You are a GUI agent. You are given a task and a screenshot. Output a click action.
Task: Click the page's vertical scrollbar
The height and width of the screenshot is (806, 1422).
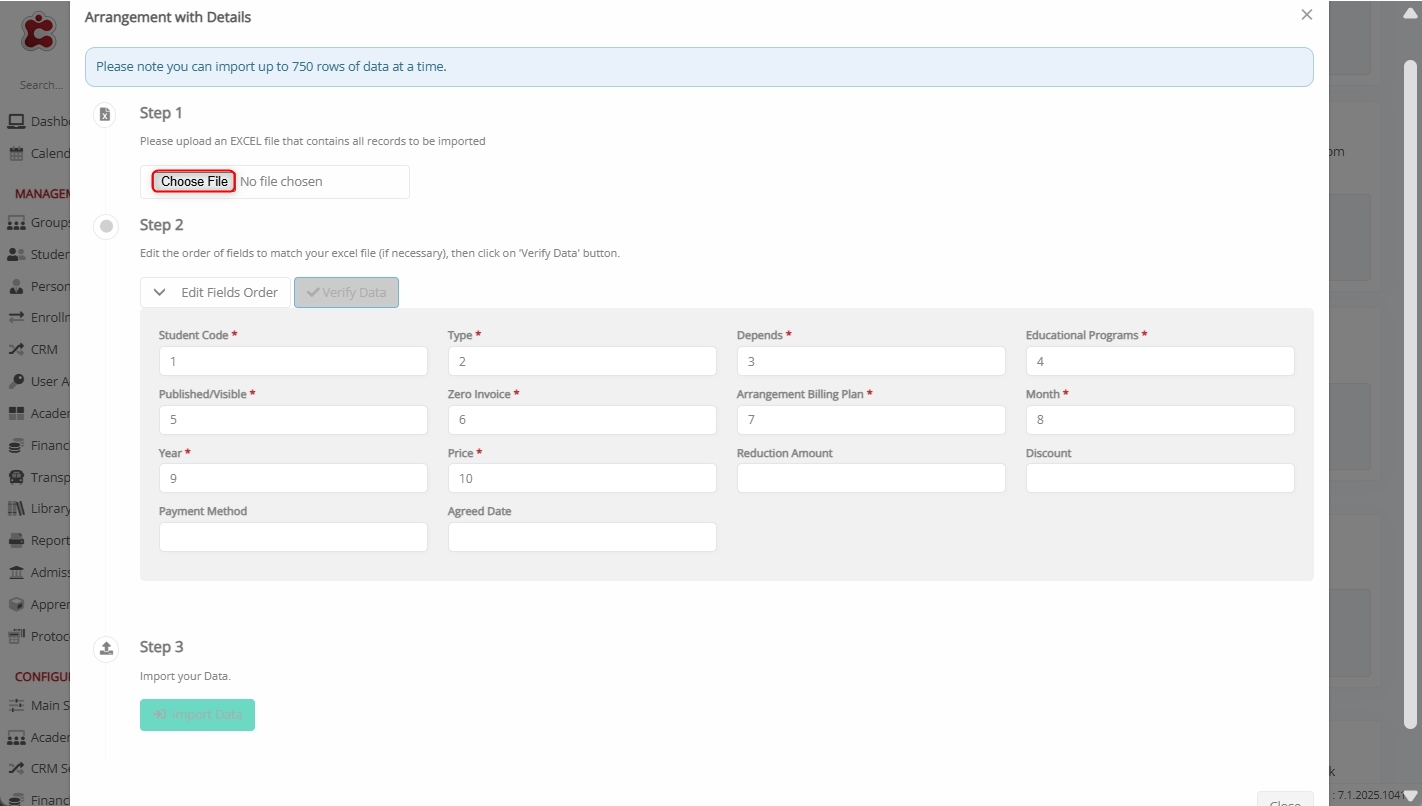click(x=1410, y=390)
